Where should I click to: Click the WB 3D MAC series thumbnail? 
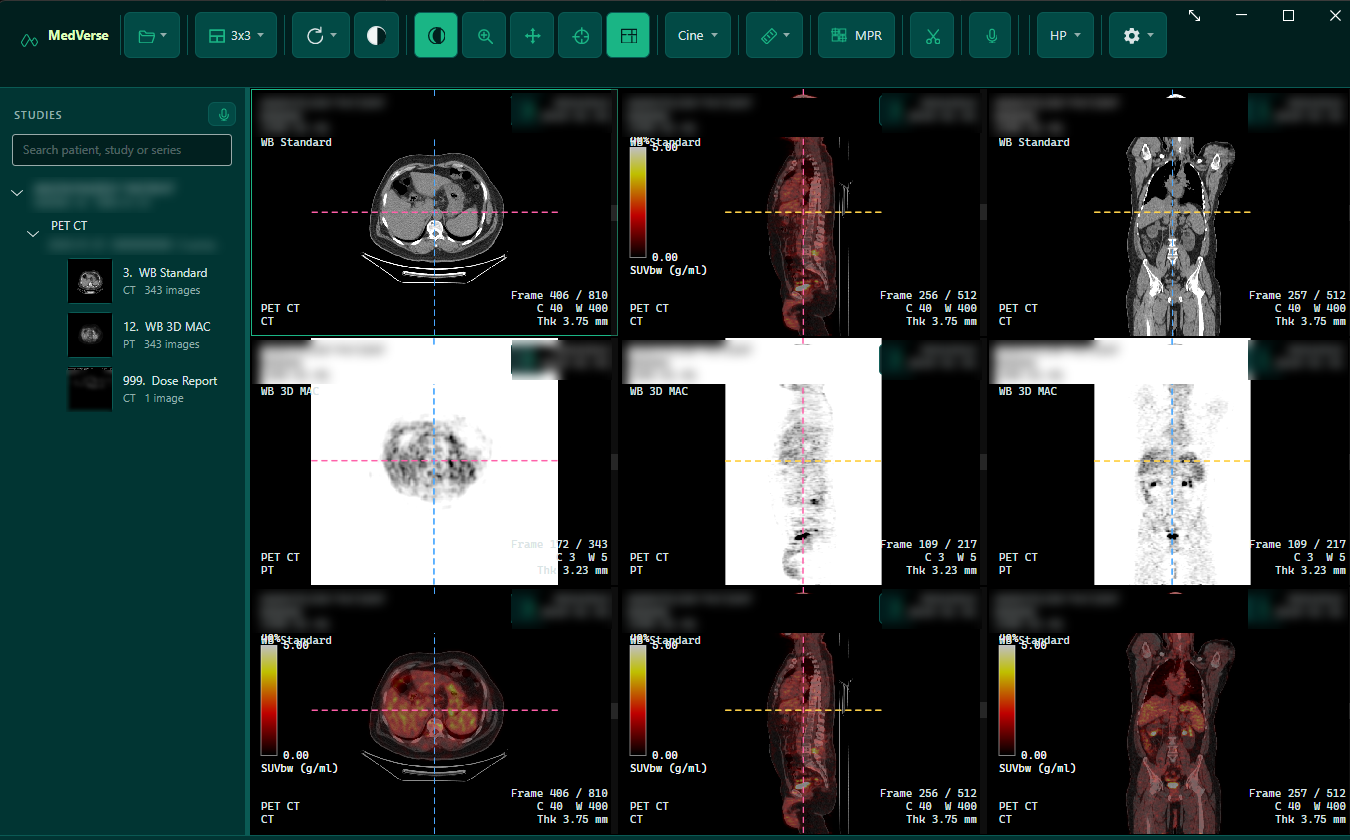point(90,335)
